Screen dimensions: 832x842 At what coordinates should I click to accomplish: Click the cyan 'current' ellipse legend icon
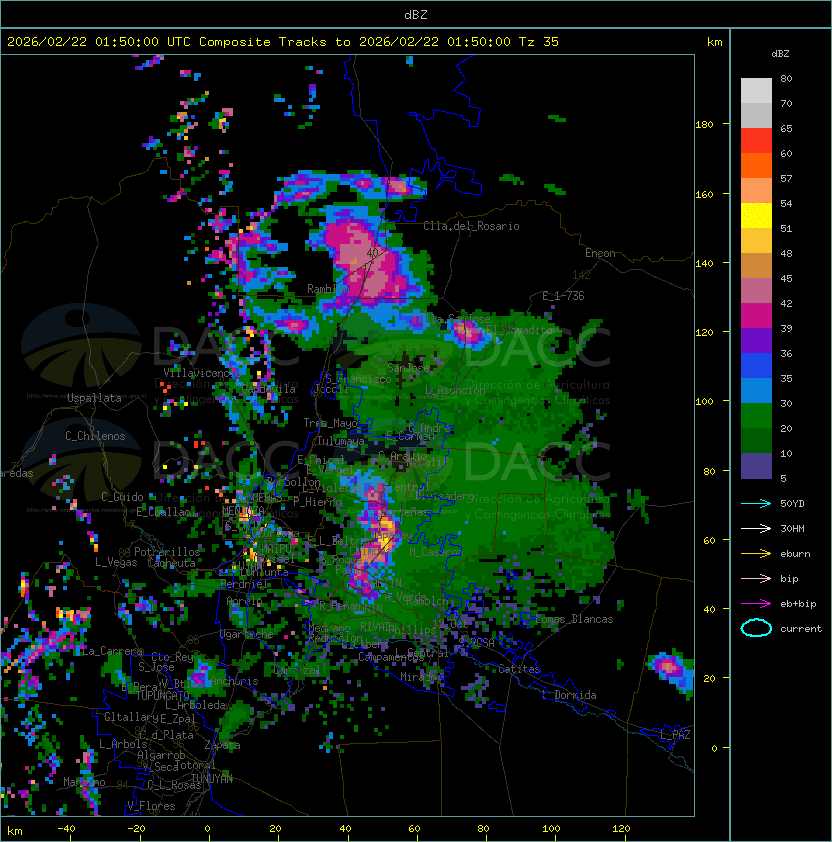tap(756, 628)
